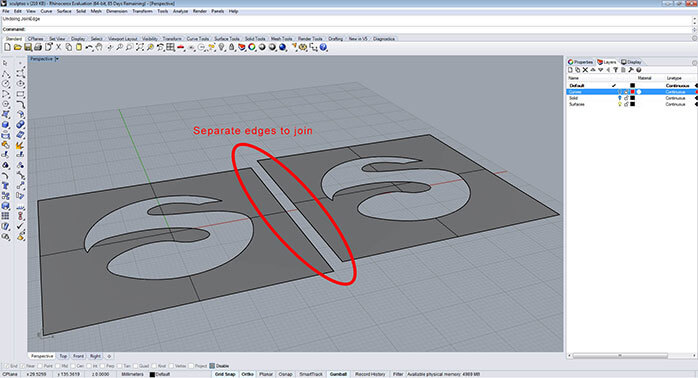Click the Layers panel hammer tools icon
The height and width of the screenshot is (378, 698).
(x=631, y=70)
